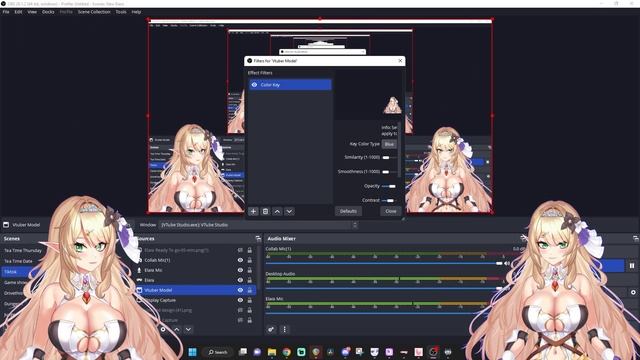Add a new filter with the plus button

[253, 211]
